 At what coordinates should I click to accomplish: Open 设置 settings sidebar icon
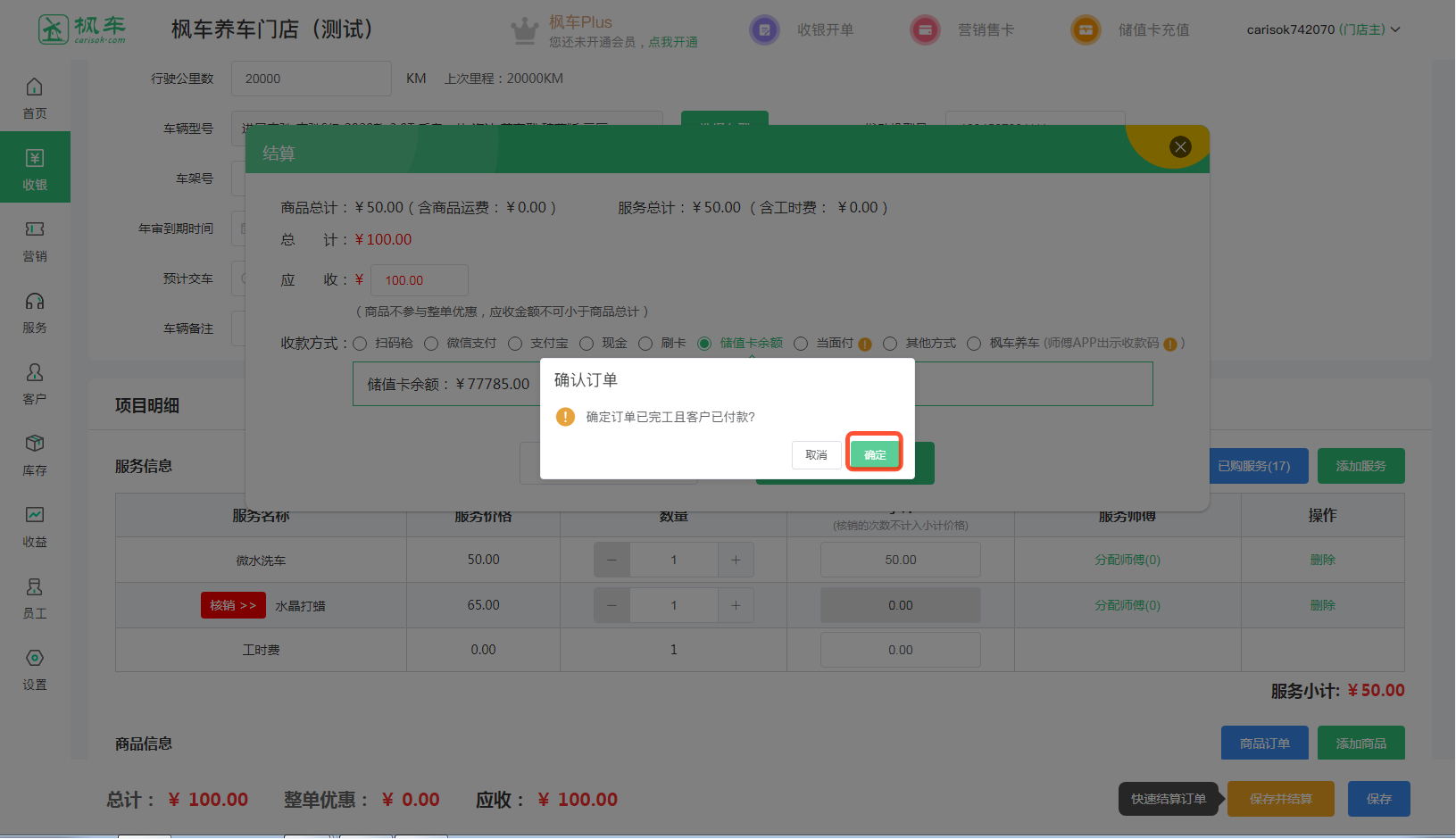pyautogui.click(x=35, y=669)
